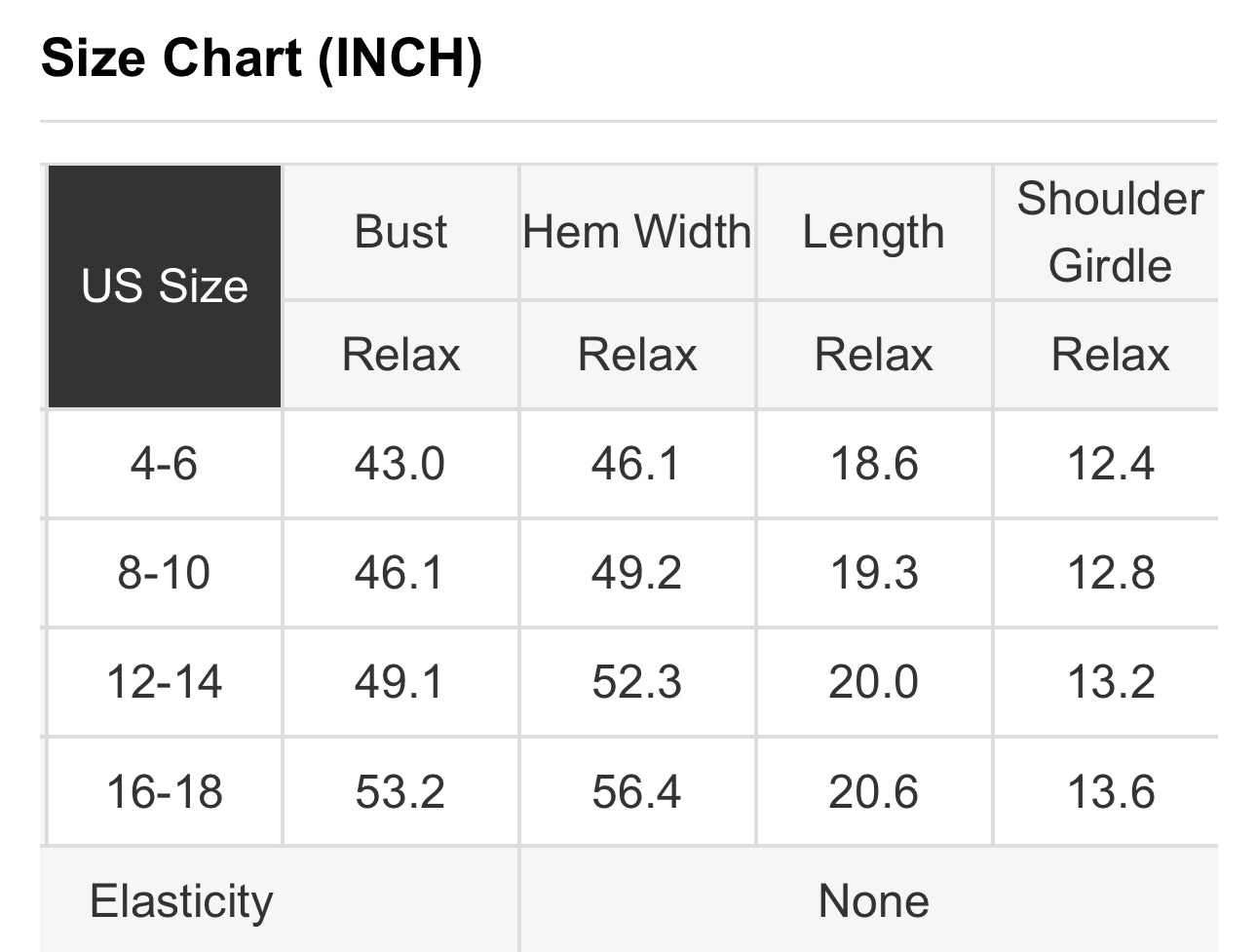Click the length value 20.0
The width and height of the screenshot is (1257, 952).
[873, 681]
